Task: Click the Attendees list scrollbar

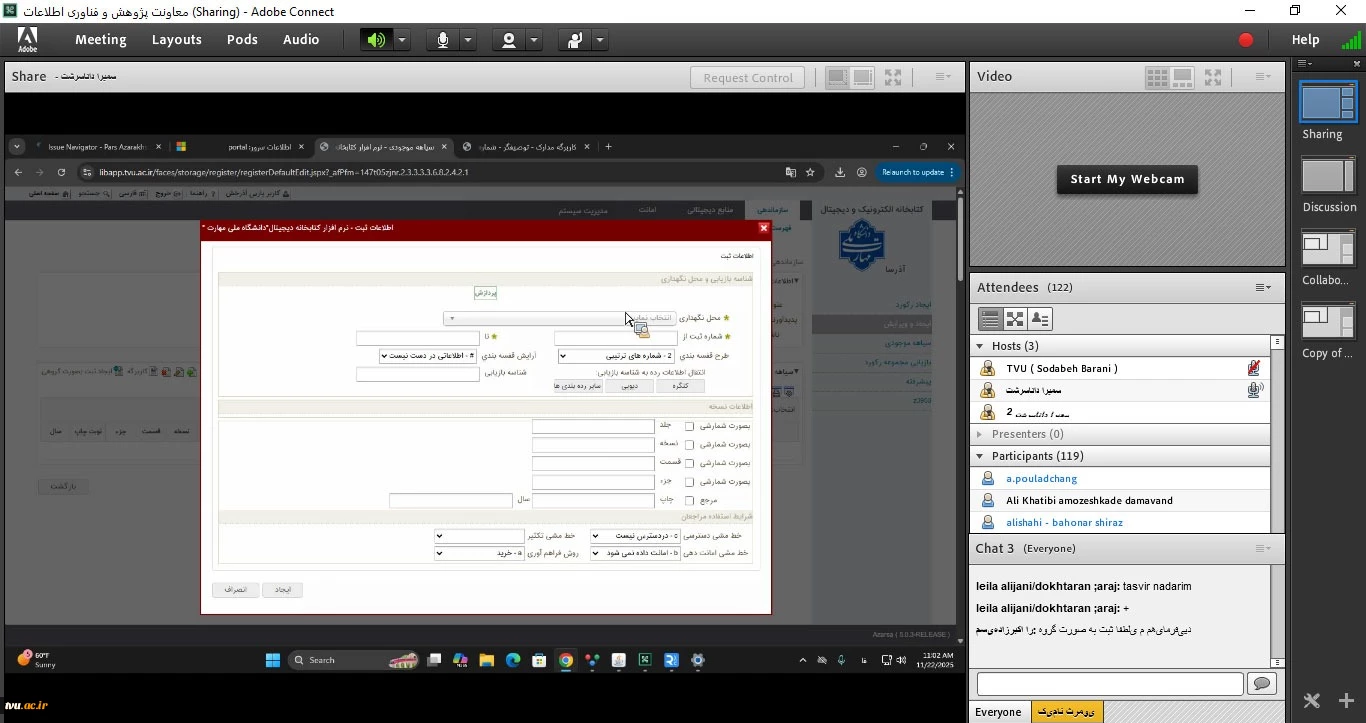Action: click(x=1277, y=430)
